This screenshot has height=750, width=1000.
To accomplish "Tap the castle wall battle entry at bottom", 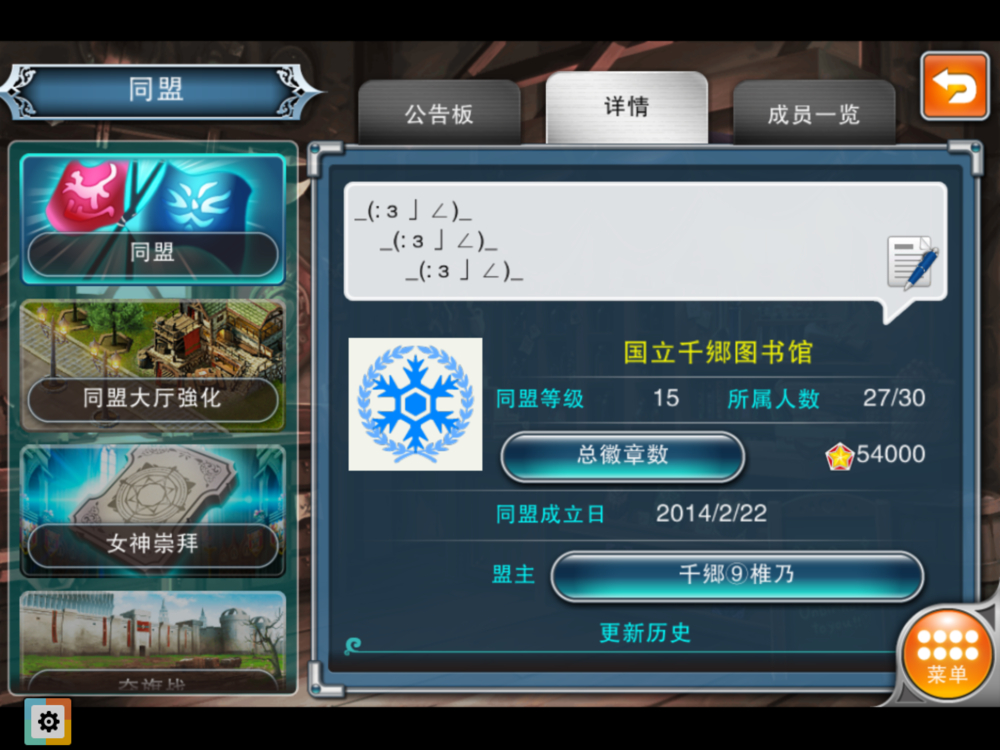I will (153, 641).
